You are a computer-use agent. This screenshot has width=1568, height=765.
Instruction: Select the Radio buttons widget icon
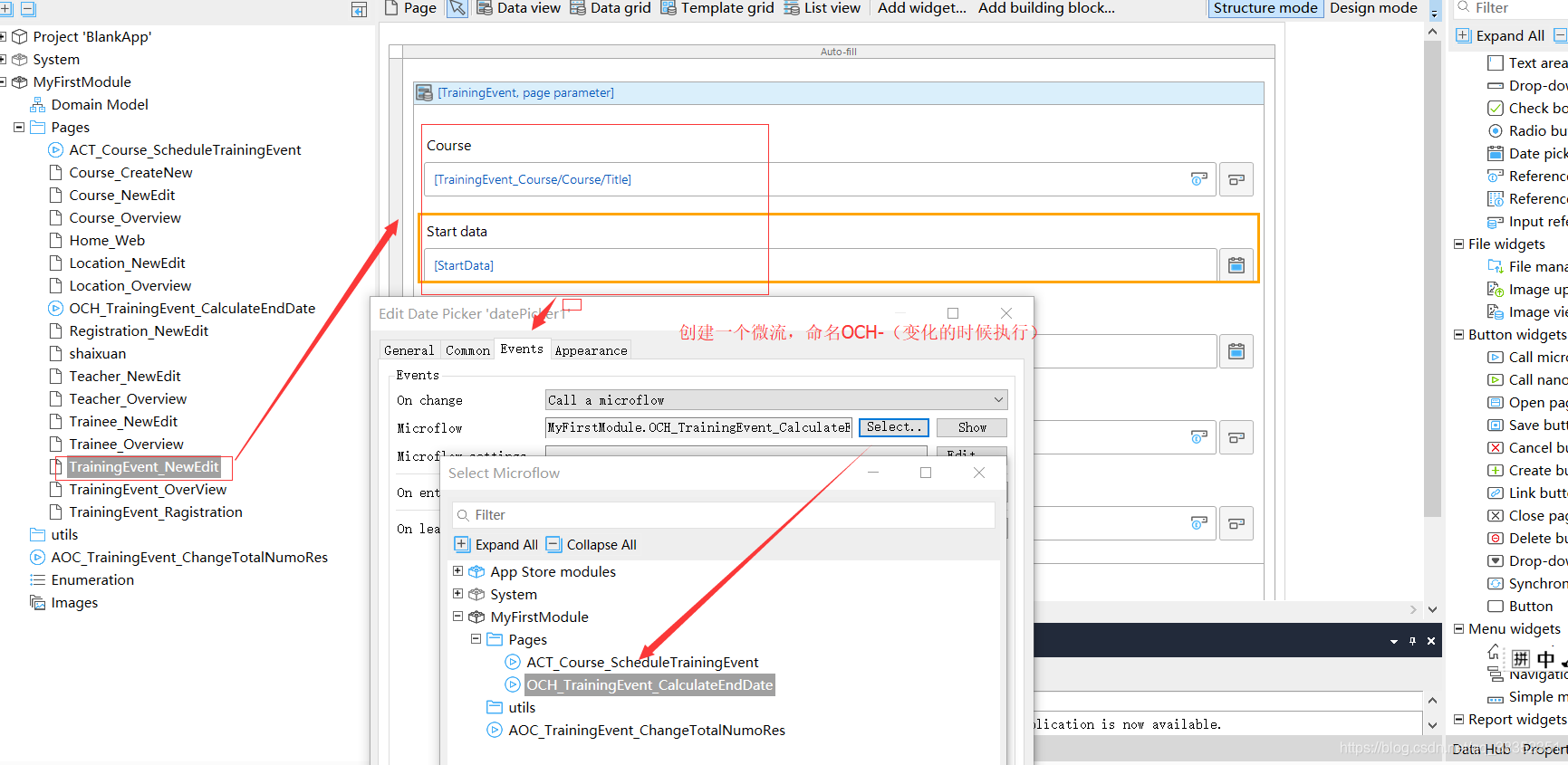[1496, 131]
